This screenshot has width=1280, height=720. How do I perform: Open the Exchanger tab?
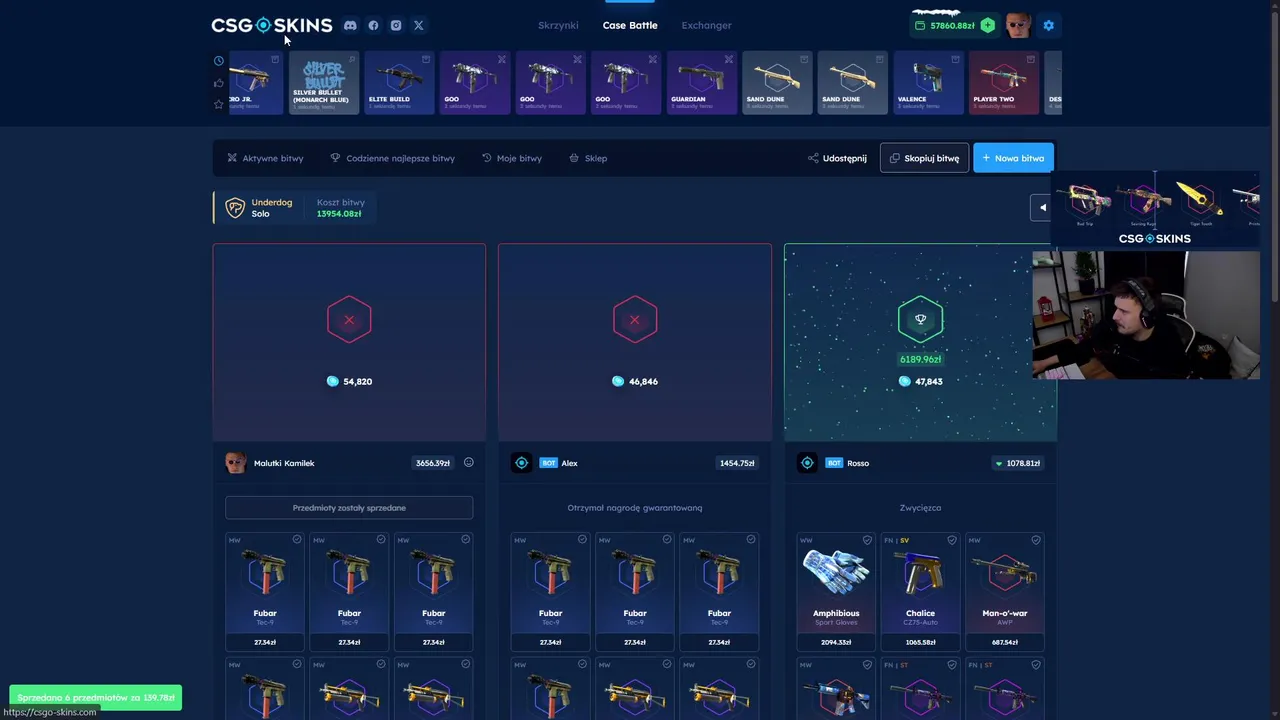[x=706, y=25]
